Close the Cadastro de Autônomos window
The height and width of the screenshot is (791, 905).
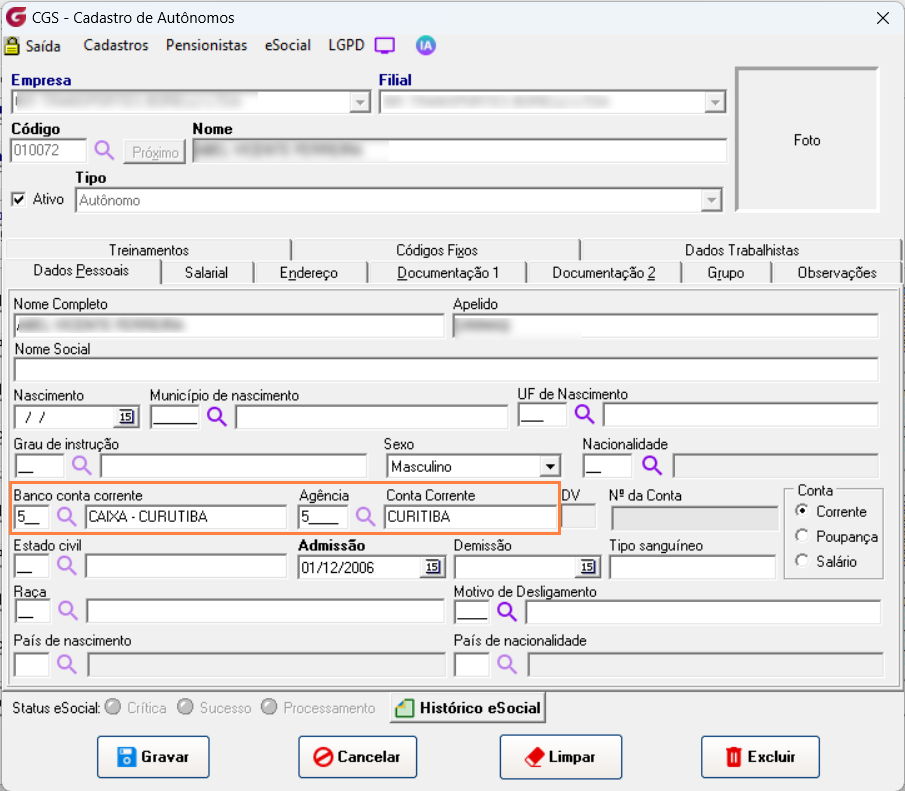(x=882, y=18)
